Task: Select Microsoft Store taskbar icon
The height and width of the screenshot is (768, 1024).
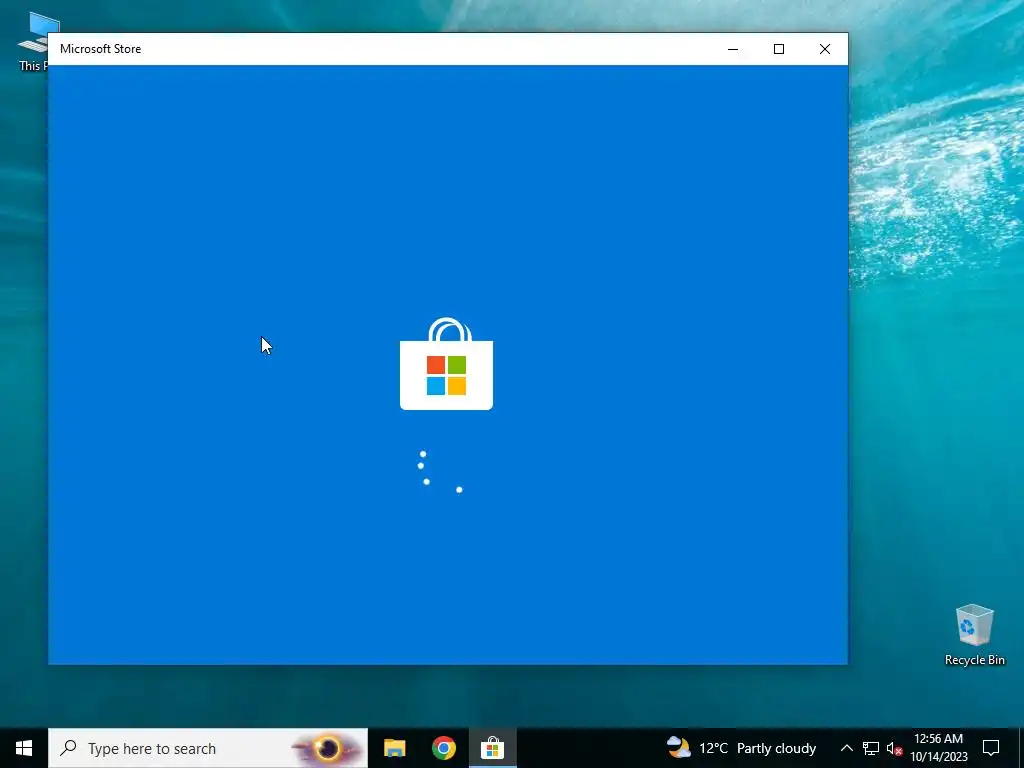Action: click(x=492, y=748)
